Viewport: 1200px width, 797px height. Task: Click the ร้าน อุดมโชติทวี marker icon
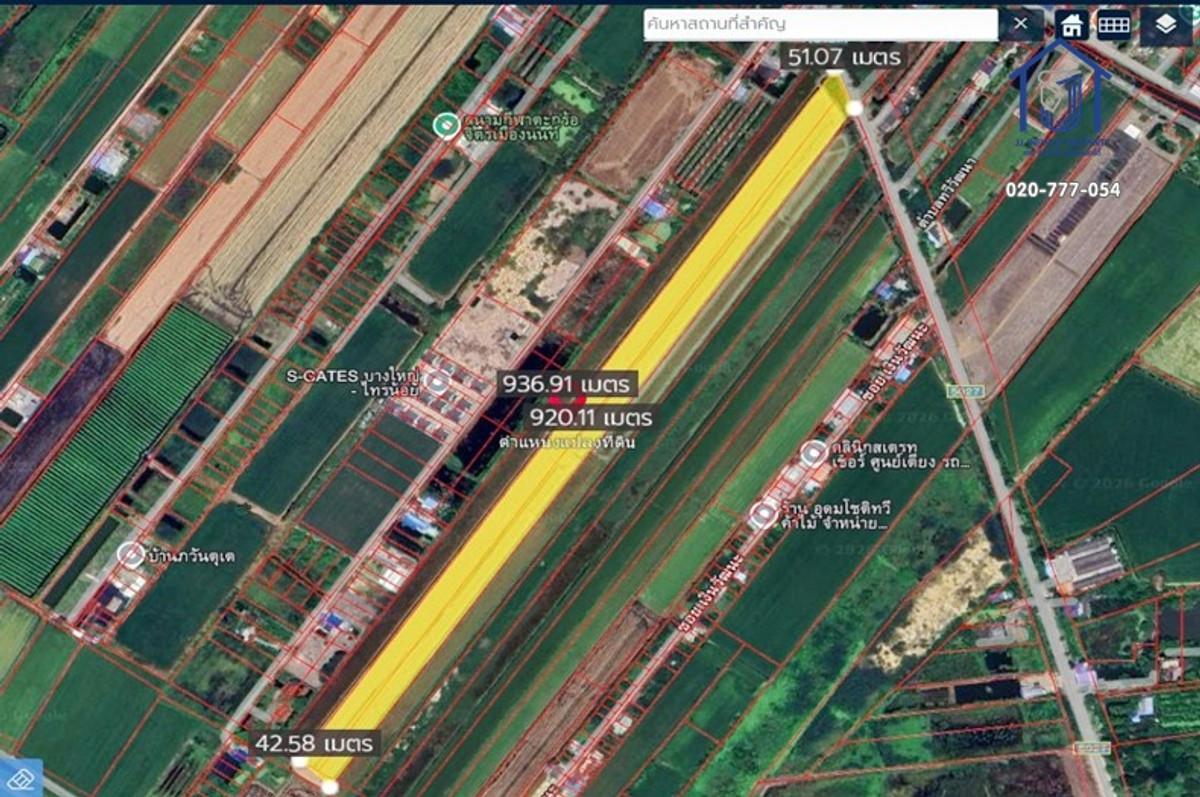pos(763,515)
